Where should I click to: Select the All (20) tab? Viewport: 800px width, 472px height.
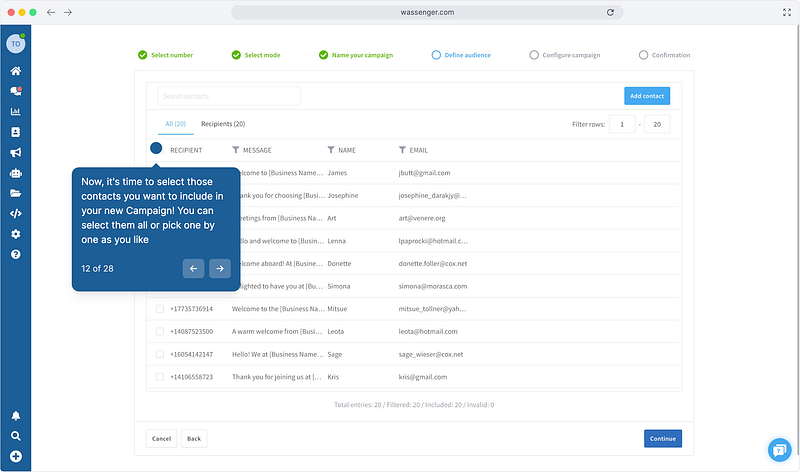tap(175, 124)
